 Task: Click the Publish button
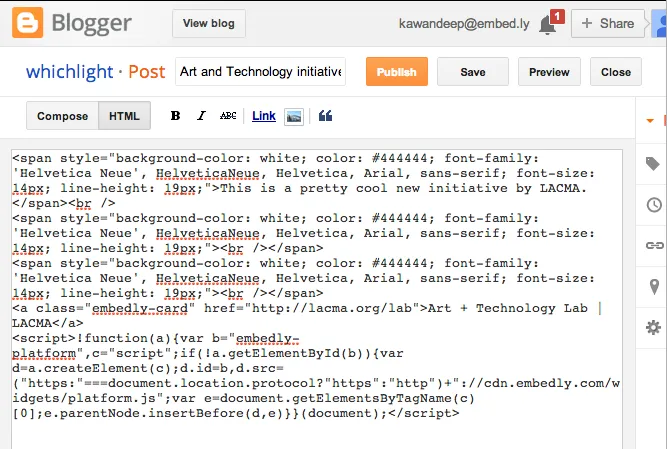[x=396, y=72]
